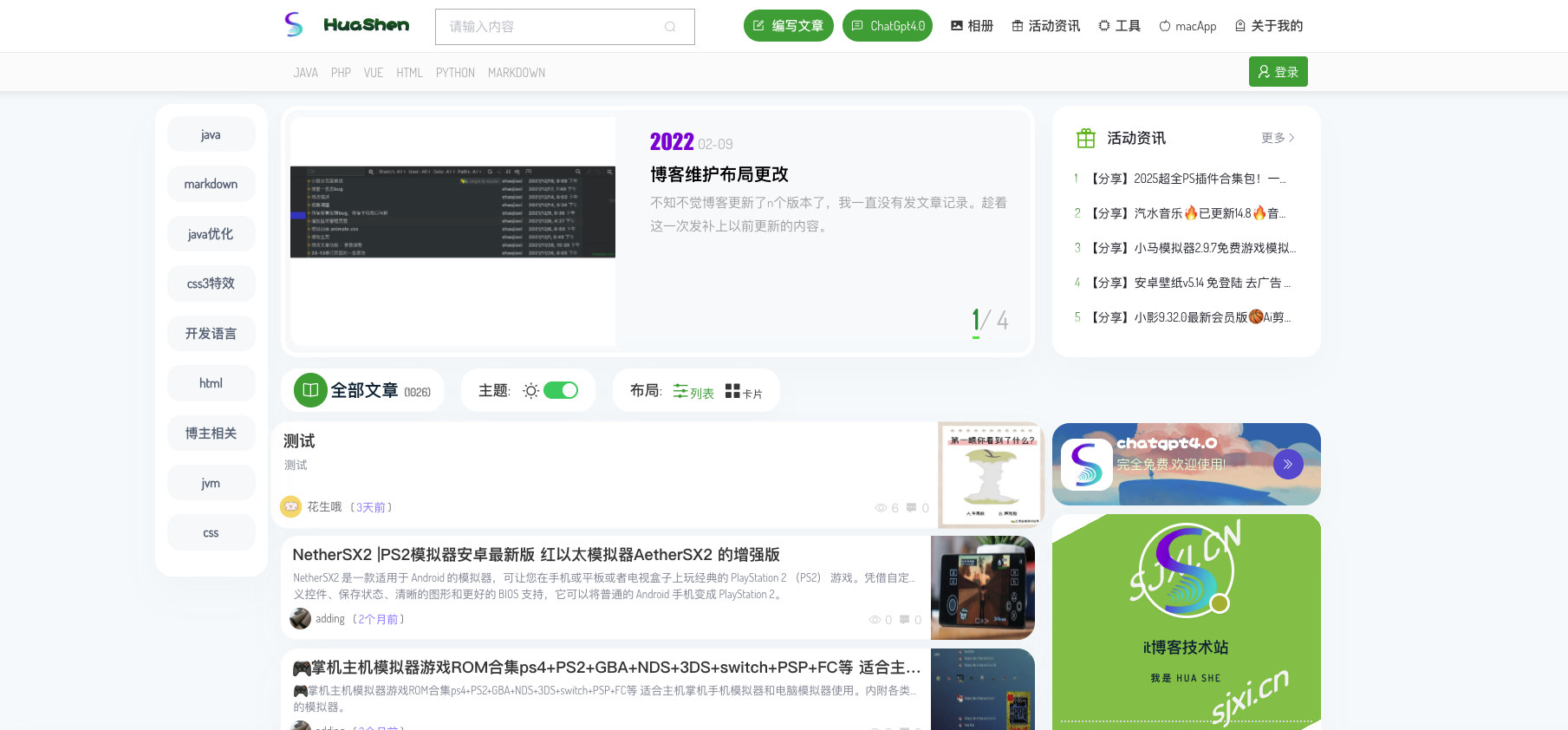
Task: Switch layout to 卡片 card view
Action: tap(743, 392)
